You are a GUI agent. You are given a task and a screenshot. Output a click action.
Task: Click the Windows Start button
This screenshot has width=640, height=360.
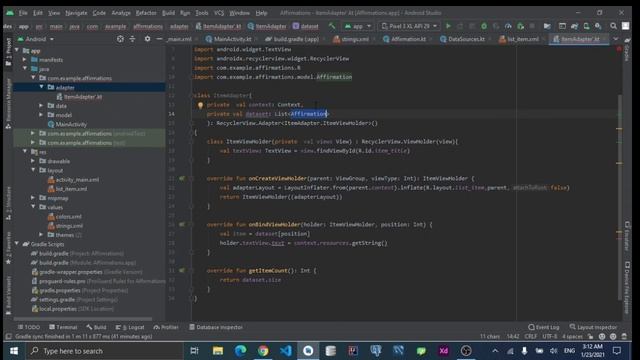pyautogui.click(x=14, y=351)
